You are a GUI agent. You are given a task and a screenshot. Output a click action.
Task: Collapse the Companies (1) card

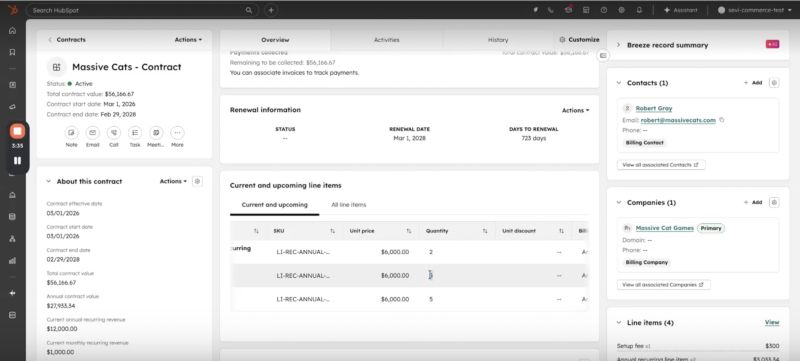tap(619, 202)
